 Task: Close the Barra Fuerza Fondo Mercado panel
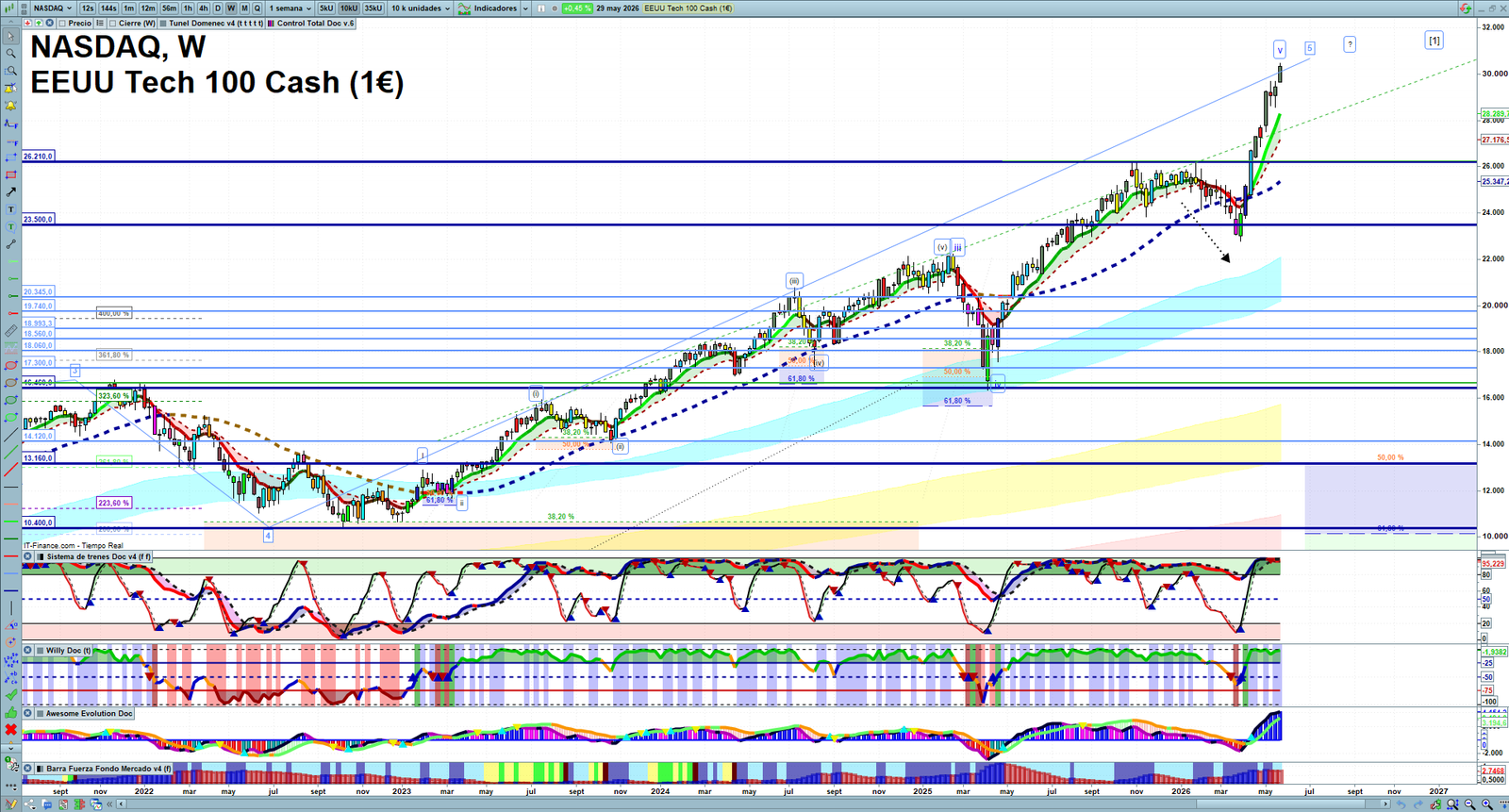[x=28, y=769]
